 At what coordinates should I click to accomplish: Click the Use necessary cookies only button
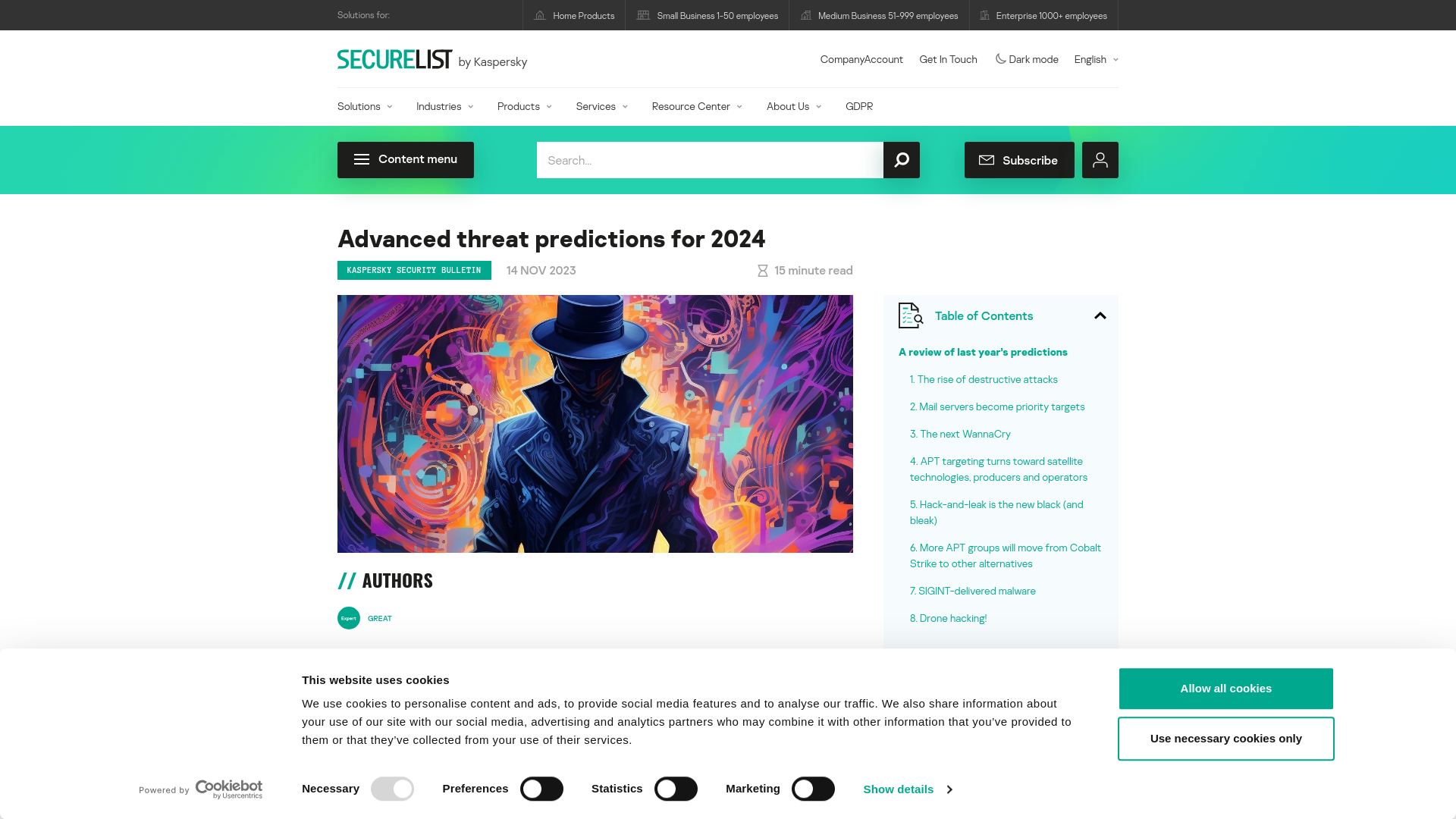coord(1226,738)
